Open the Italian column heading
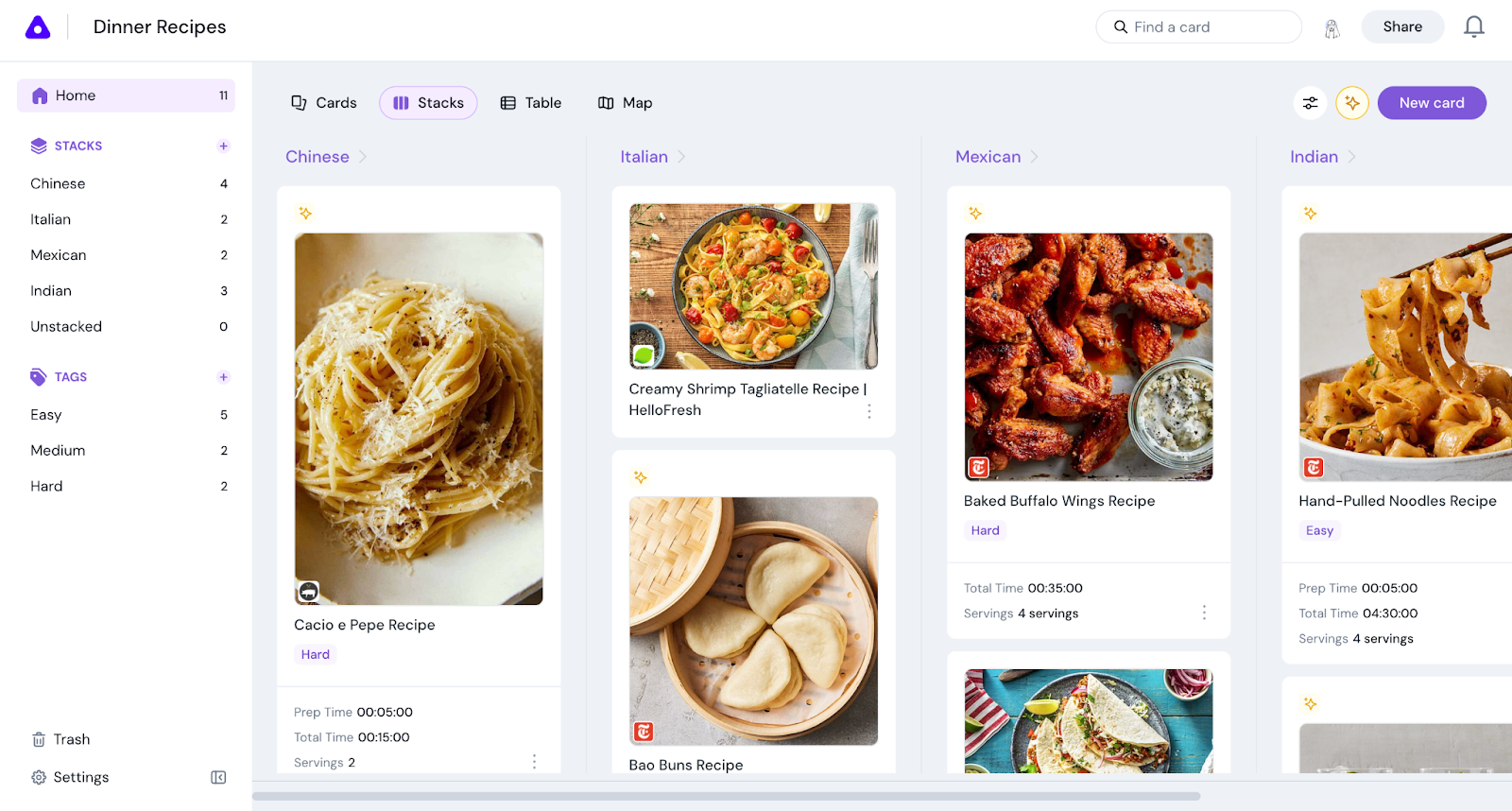 [644, 157]
